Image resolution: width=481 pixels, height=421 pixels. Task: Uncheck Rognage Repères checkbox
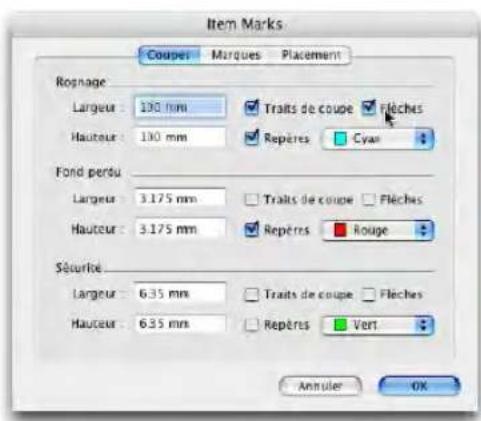click(x=251, y=138)
